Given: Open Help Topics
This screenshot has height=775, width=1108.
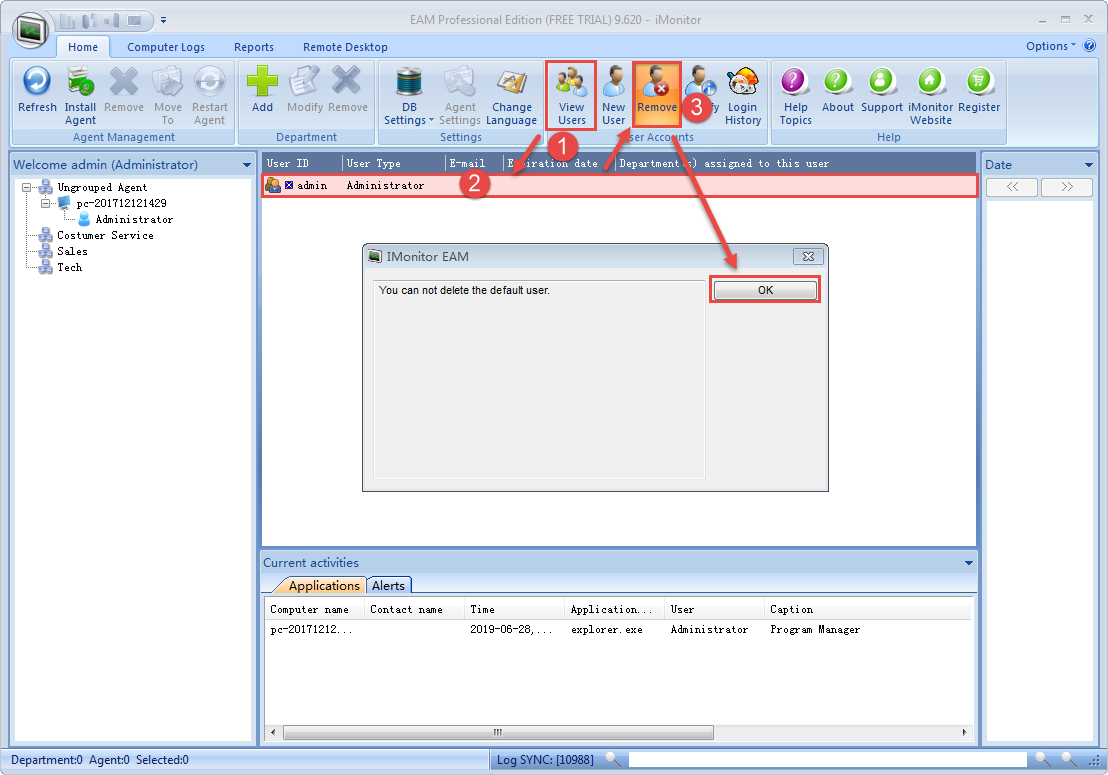Looking at the screenshot, I should [x=795, y=96].
